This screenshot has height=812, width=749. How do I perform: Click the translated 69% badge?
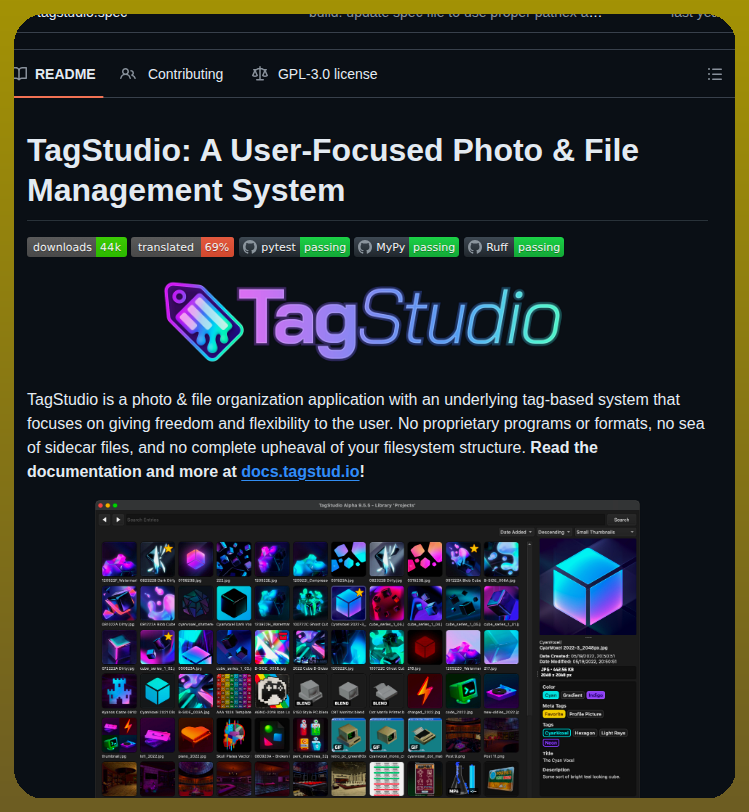coord(182,247)
